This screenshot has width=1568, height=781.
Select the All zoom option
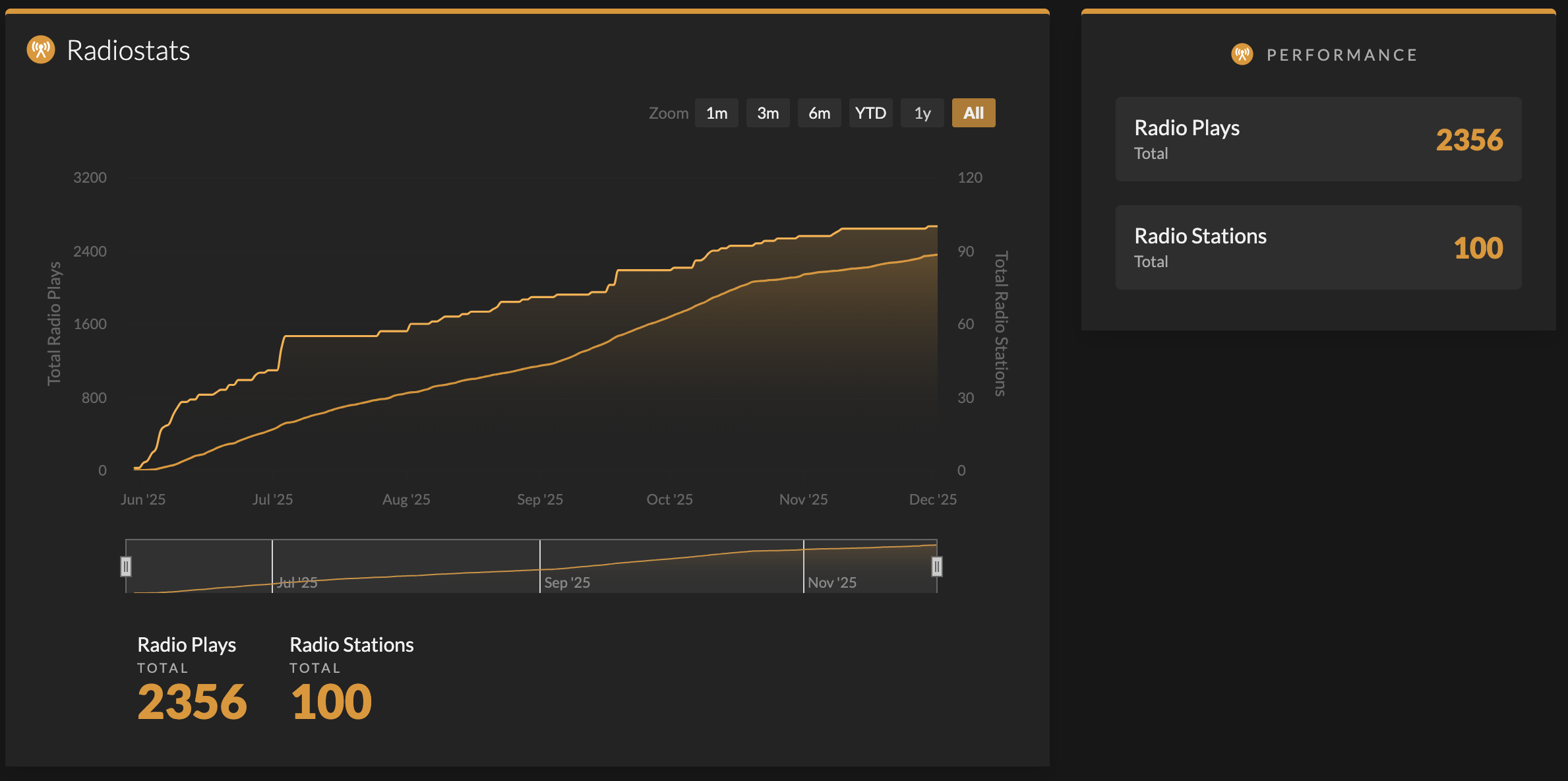pos(973,113)
